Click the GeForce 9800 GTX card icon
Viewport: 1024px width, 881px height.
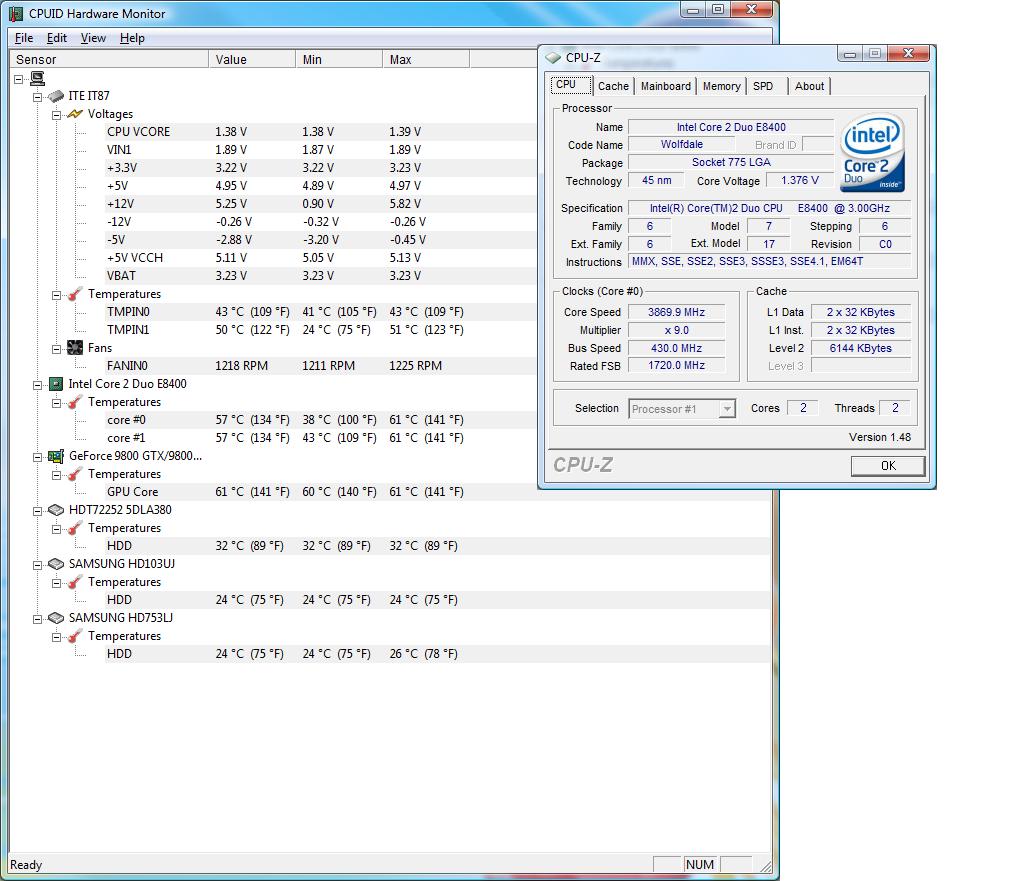56,456
